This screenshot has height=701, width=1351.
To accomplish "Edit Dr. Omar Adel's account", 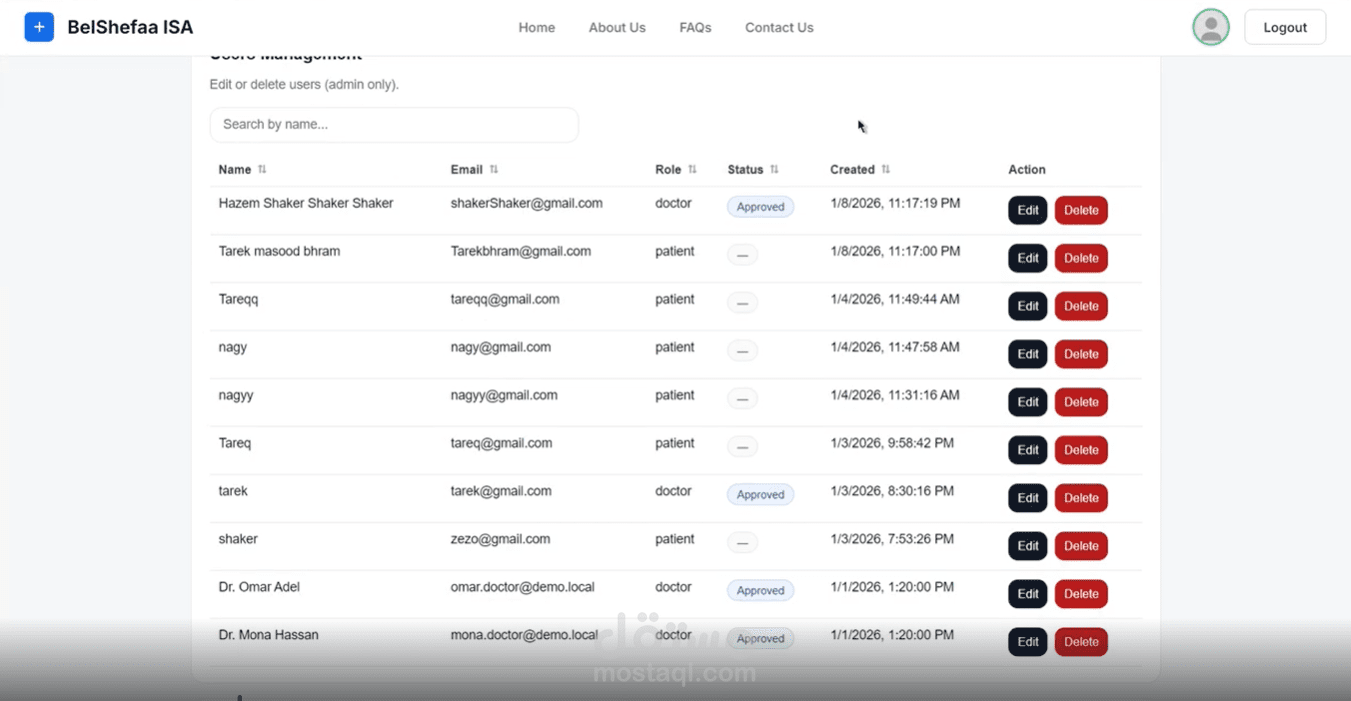I will tap(1028, 594).
